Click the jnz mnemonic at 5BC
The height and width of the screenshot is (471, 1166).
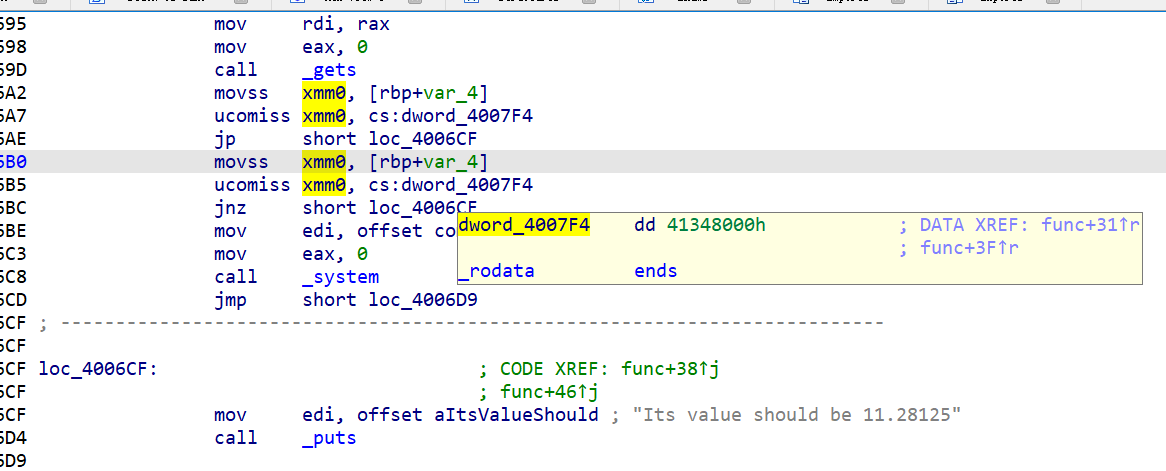tap(231, 208)
